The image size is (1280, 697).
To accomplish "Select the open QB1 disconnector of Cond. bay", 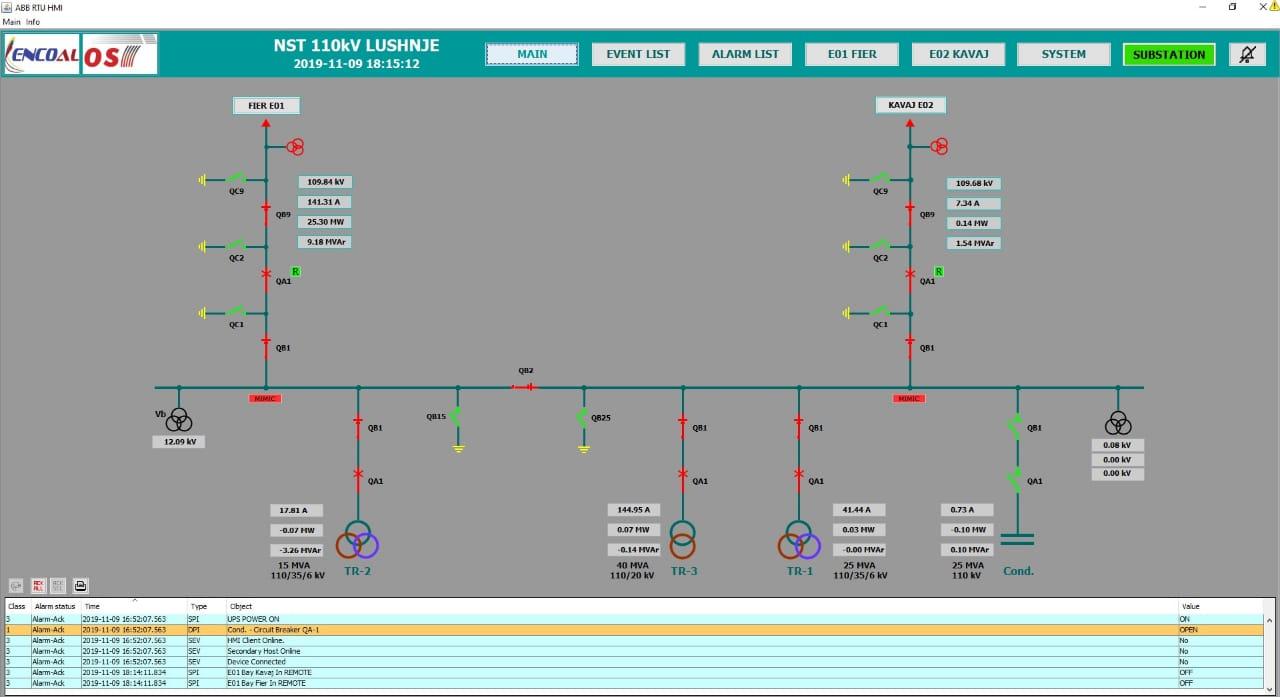I will point(1016,427).
